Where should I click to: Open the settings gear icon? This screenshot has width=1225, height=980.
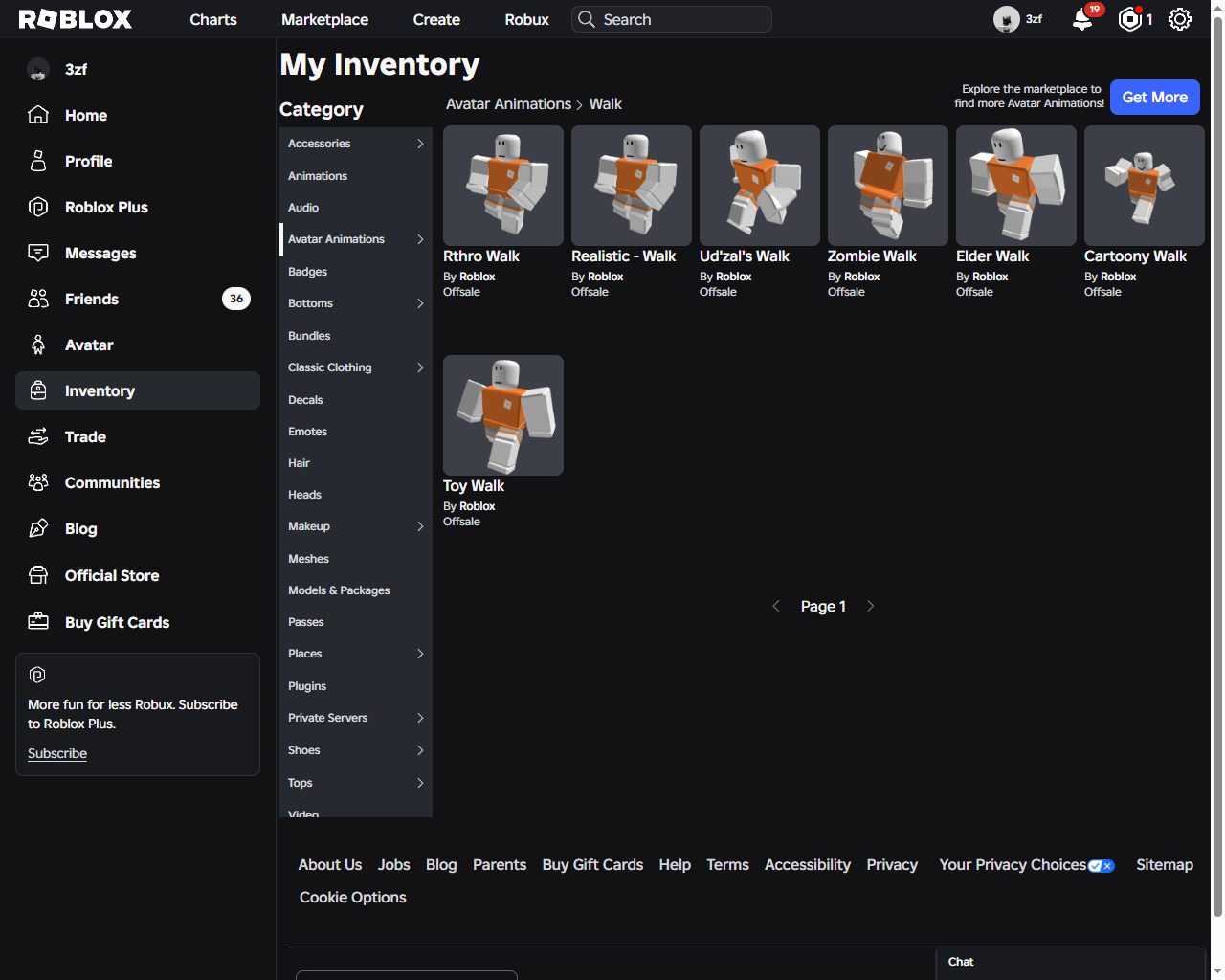[1180, 19]
